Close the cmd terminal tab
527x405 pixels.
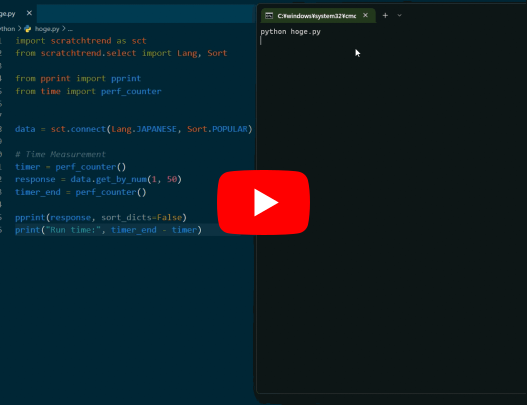click(366, 15)
